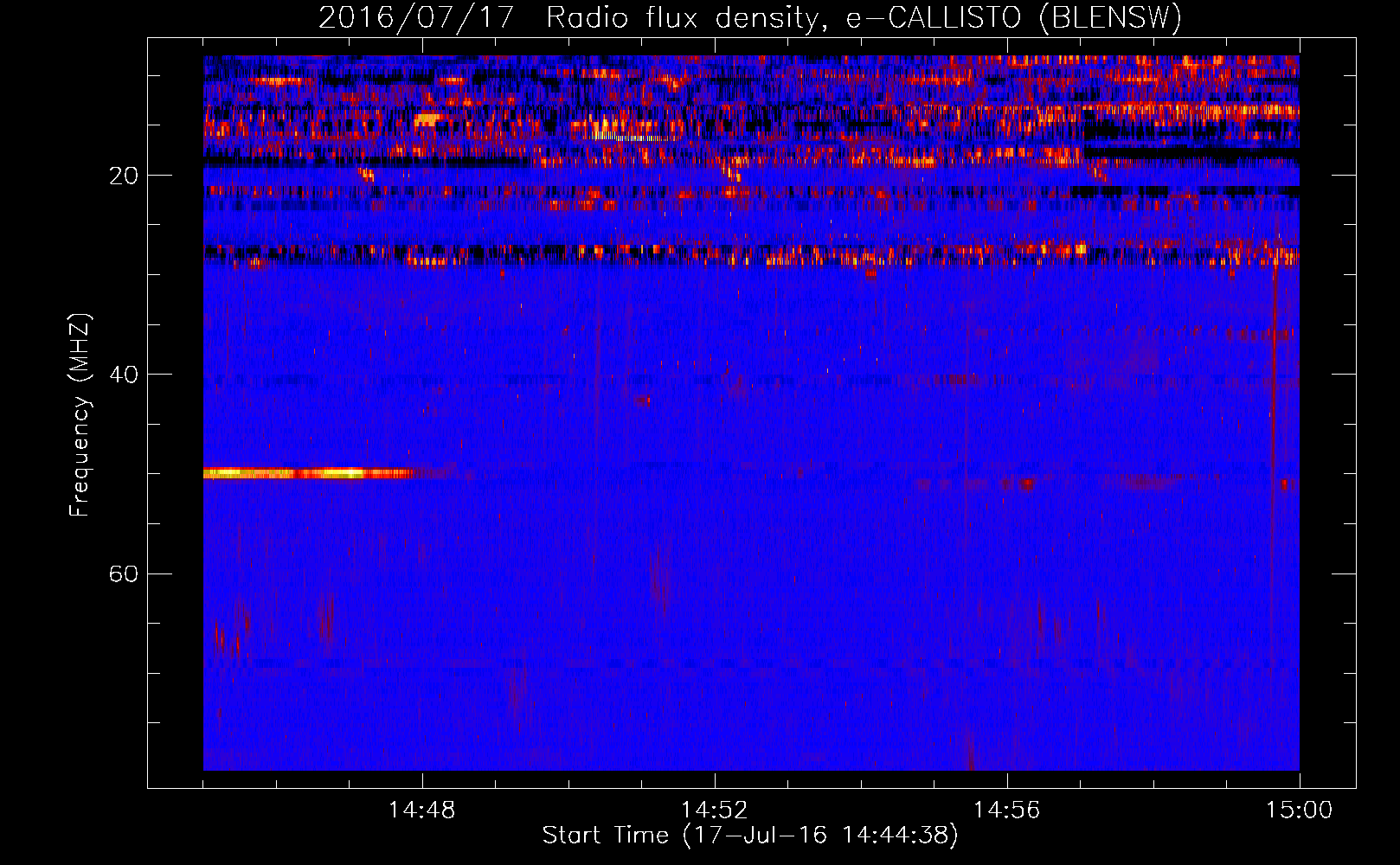Click the 60 MHz frequency tick label
This screenshot has width=1400, height=865.
coord(123,573)
